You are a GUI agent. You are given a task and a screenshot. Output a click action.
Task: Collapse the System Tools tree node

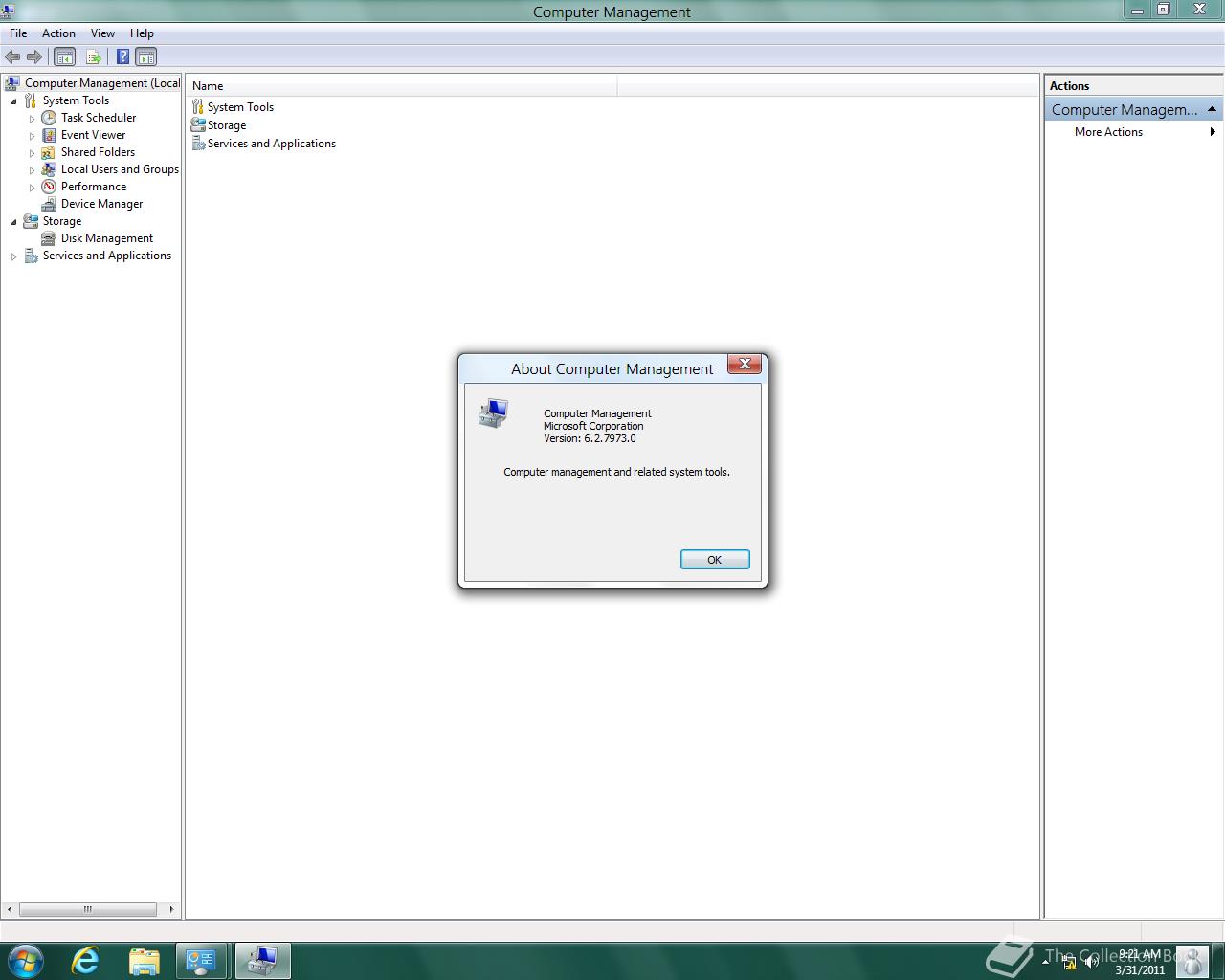click(13, 100)
